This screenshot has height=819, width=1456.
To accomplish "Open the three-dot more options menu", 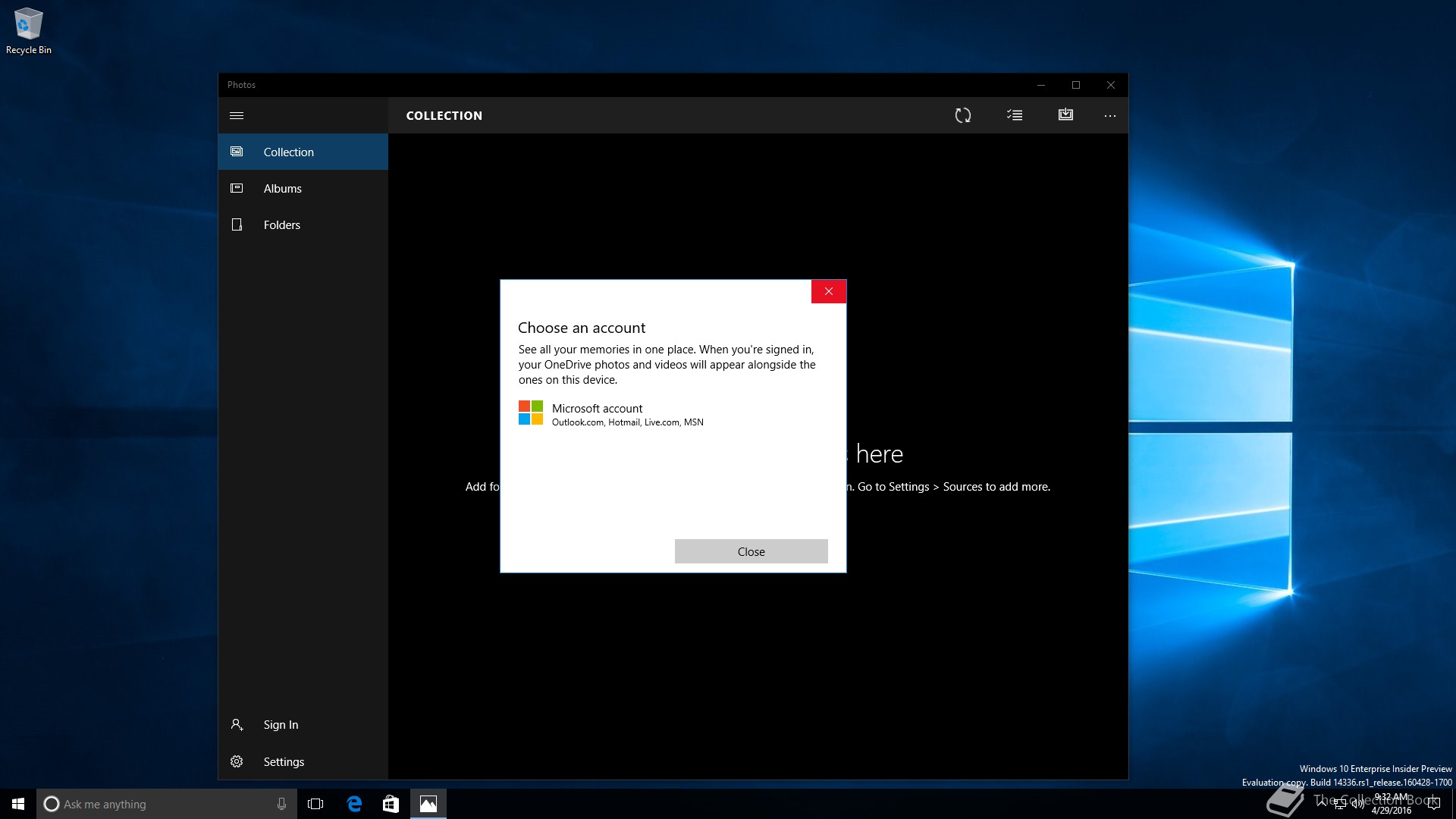I will pyautogui.click(x=1110, y=115).
